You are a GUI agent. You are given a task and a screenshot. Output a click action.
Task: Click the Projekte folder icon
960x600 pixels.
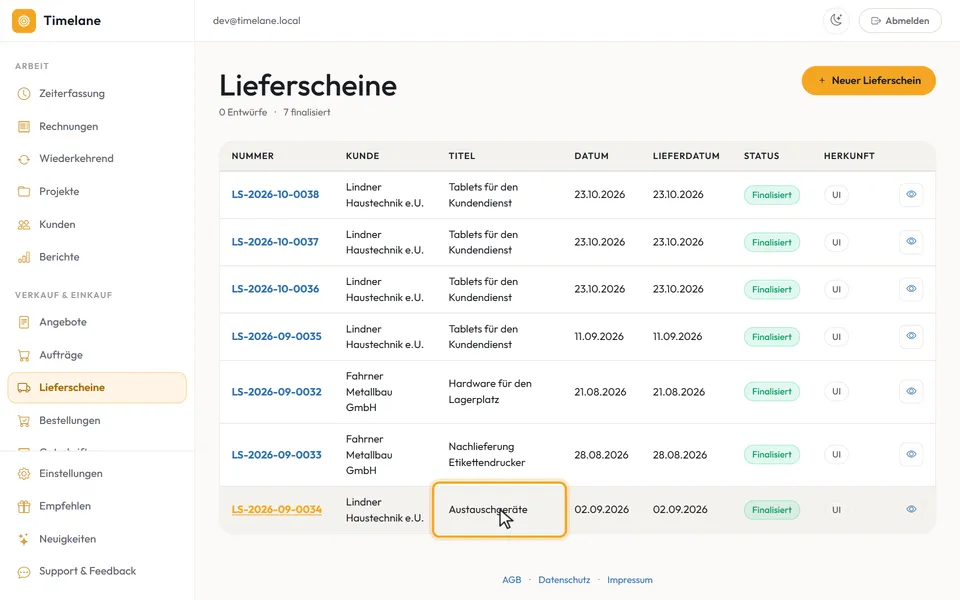click(24, 192)
